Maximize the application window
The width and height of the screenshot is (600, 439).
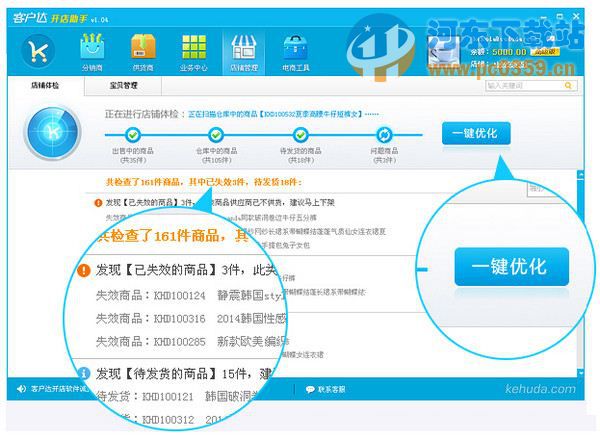560,16
